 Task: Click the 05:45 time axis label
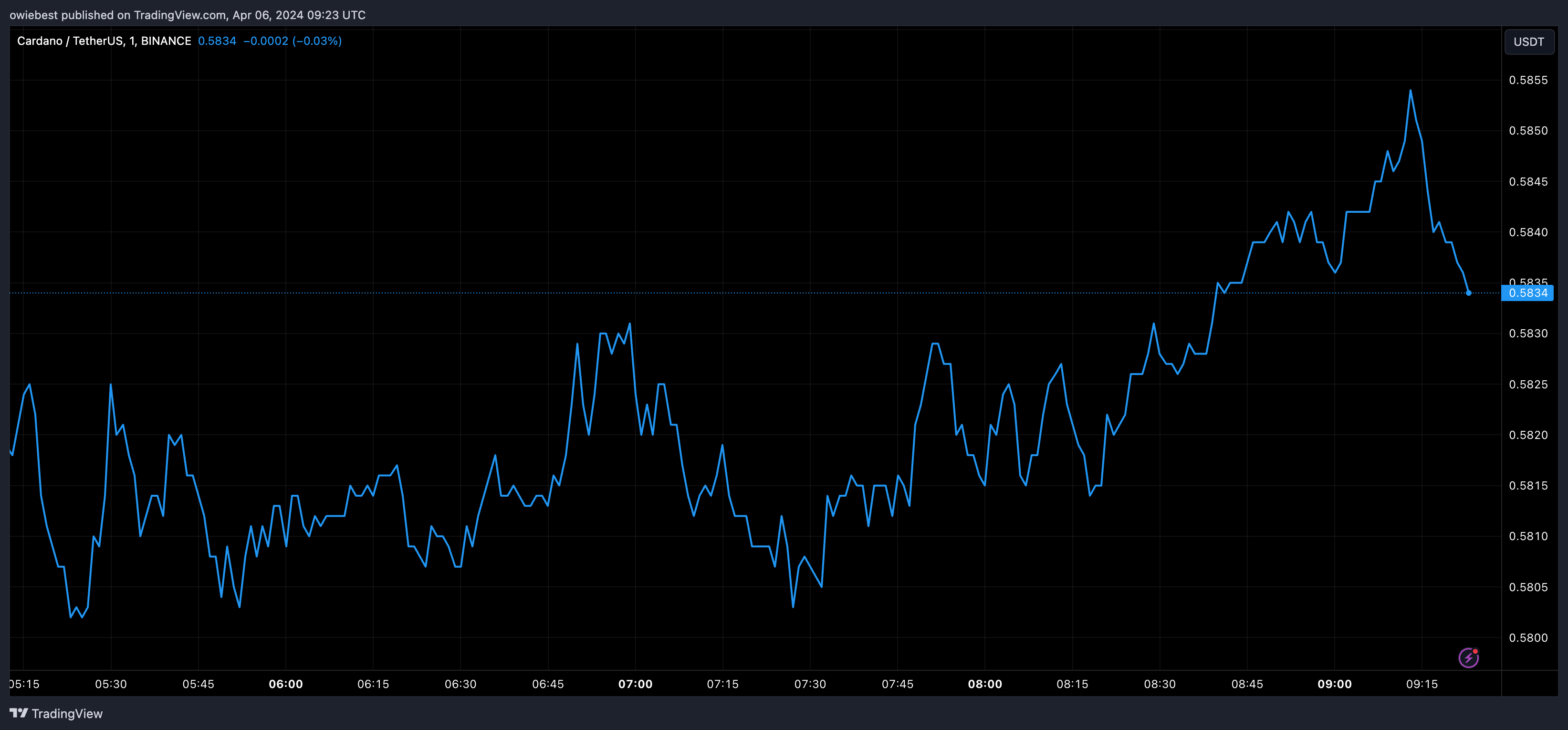coord(199,684)
